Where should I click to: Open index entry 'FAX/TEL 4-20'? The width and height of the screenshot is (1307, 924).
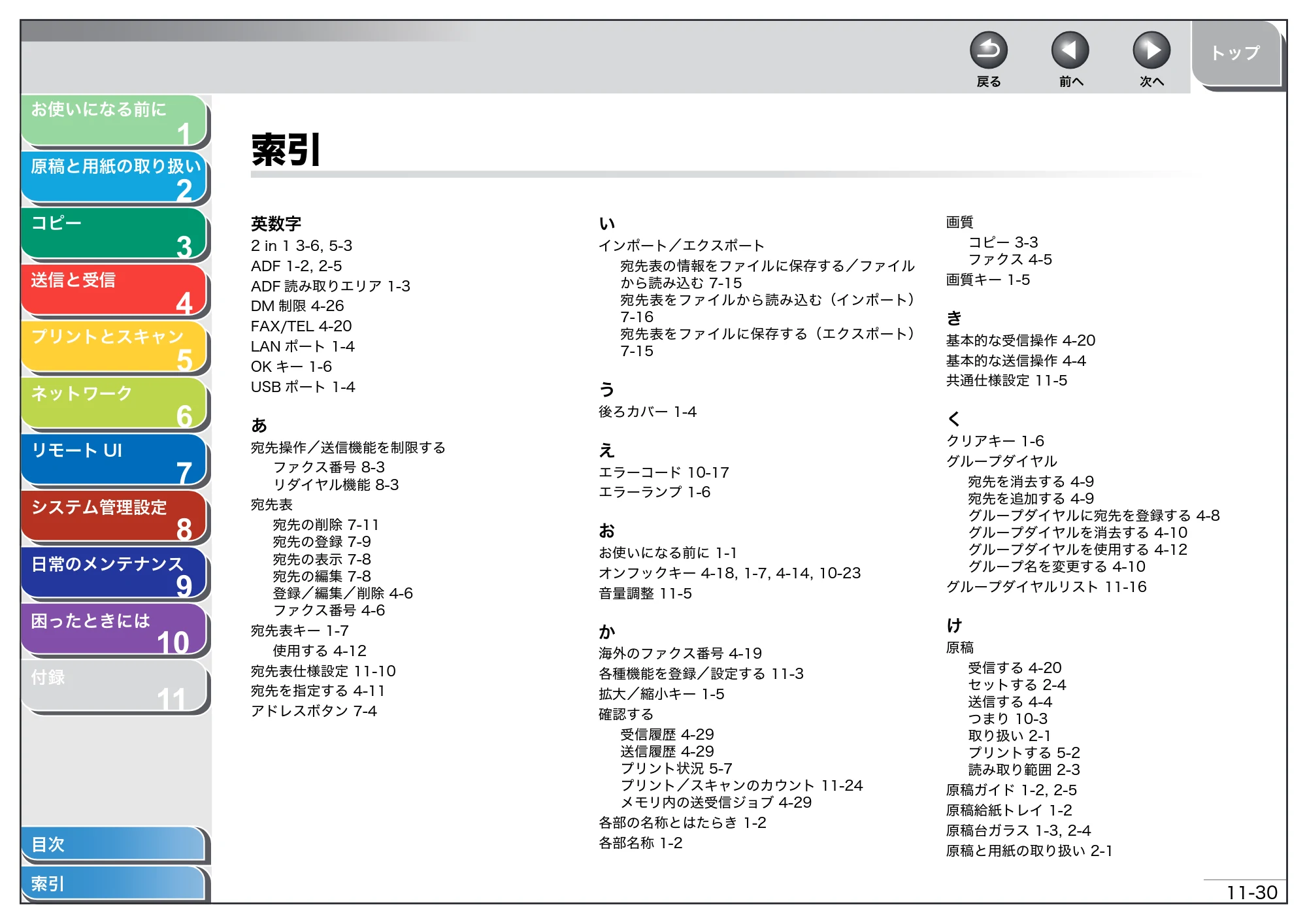tap(301, 326)
